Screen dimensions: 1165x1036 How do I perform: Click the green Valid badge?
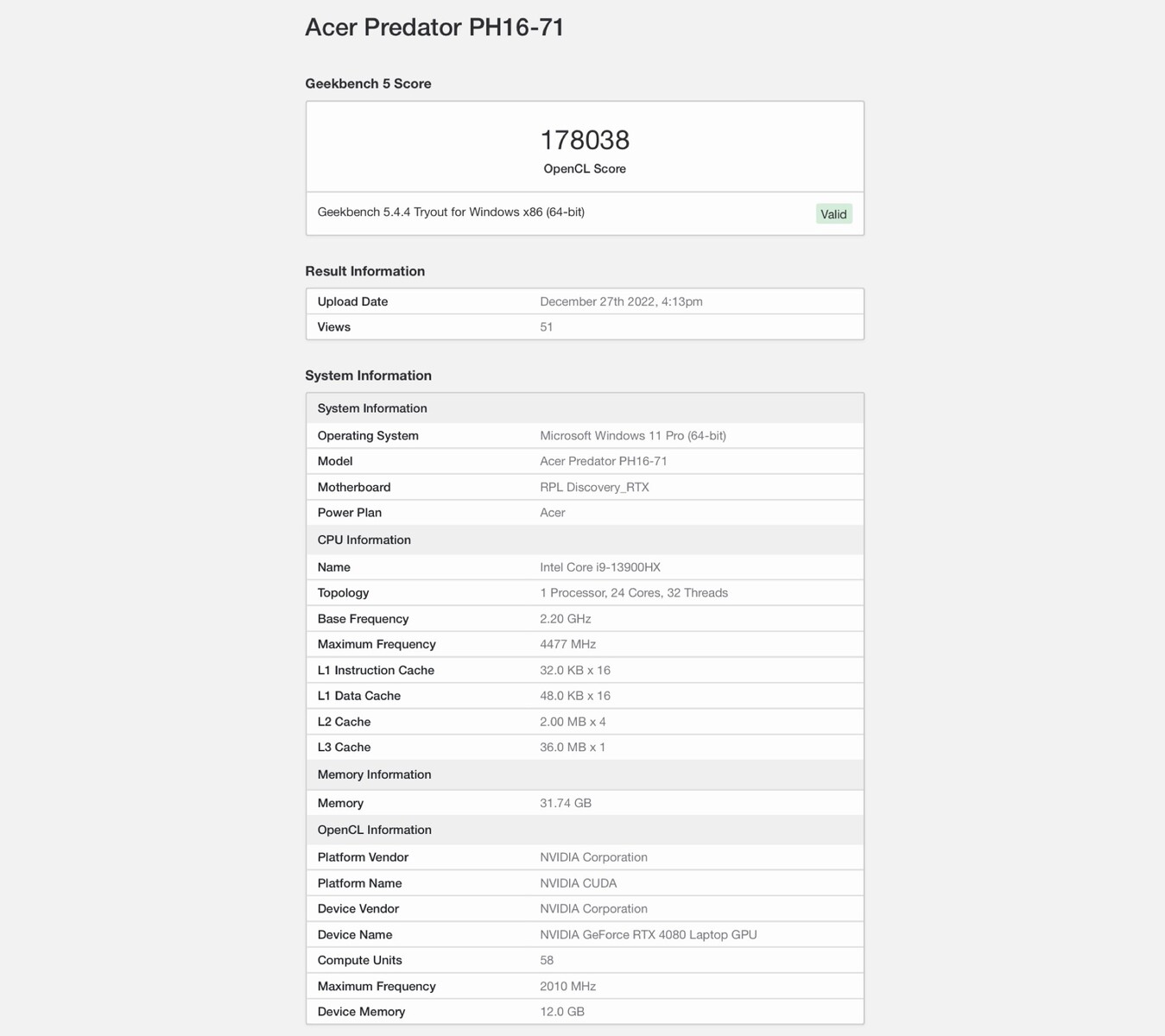tap(833, 214)
